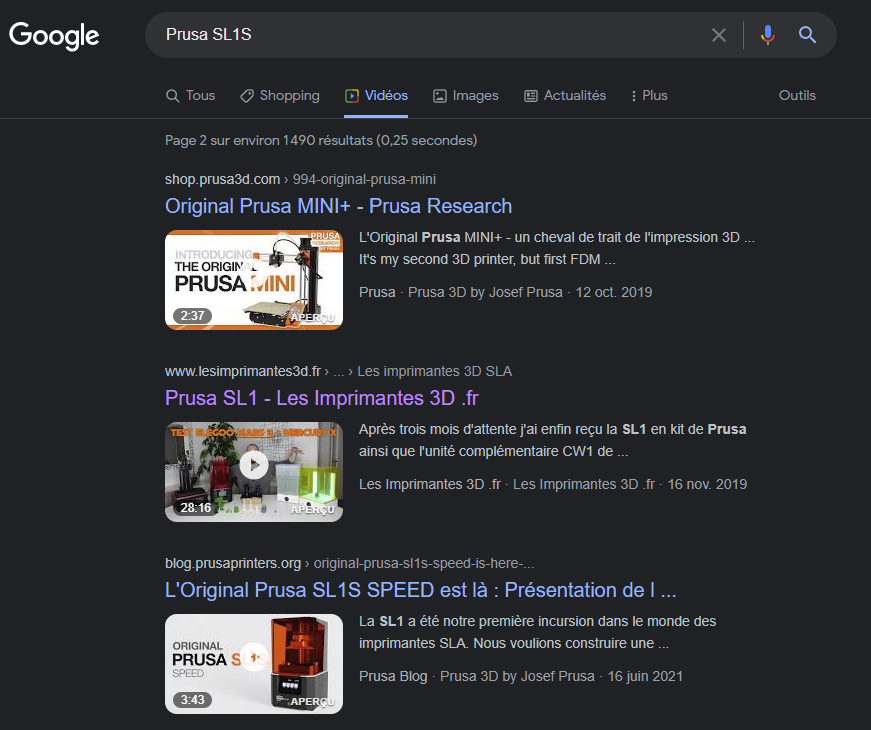Click the 2:37 duration badge
Screen dimensions: 871x730
[192, 316]
